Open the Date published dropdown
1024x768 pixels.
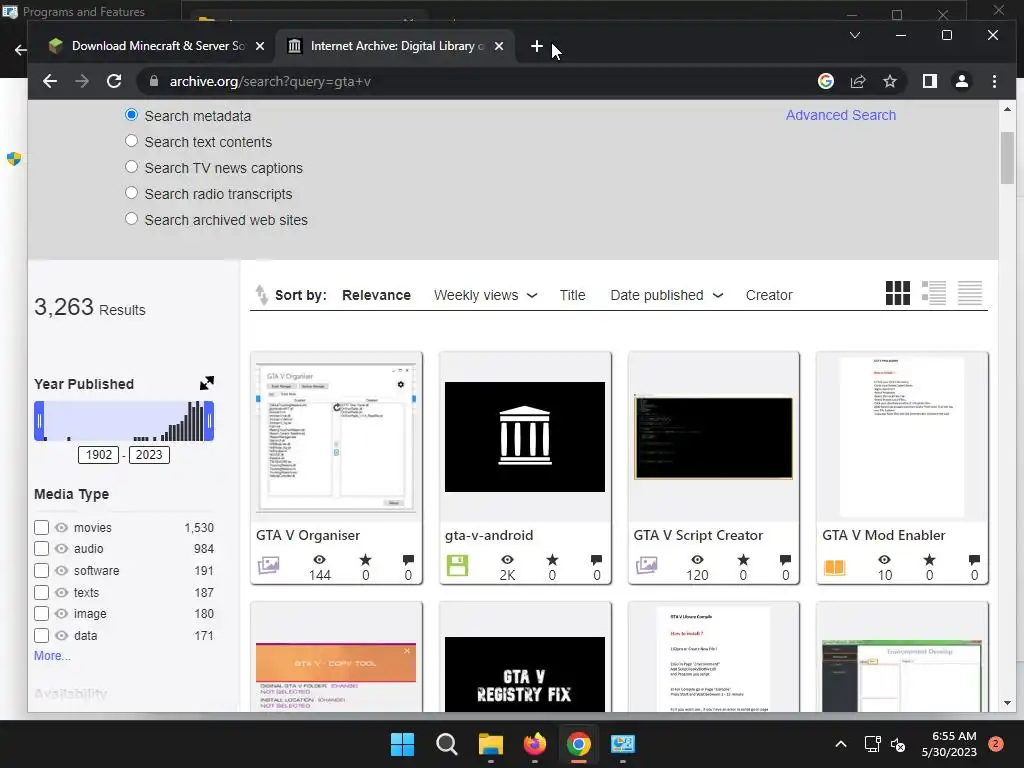point(667,295)
